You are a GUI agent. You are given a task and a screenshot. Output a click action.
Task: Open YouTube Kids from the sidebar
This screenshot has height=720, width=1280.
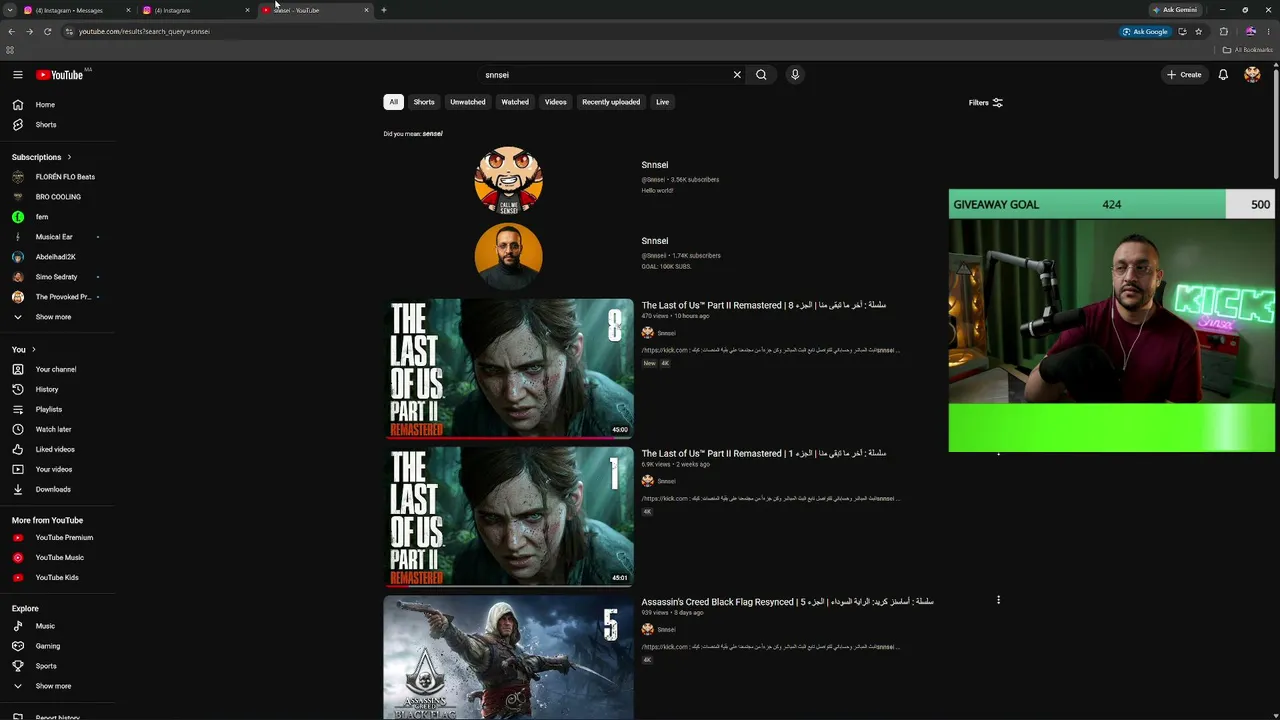coord(58,578)
